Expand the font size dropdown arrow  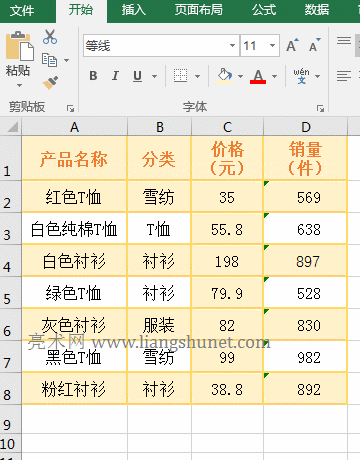(x=273, y=46)
